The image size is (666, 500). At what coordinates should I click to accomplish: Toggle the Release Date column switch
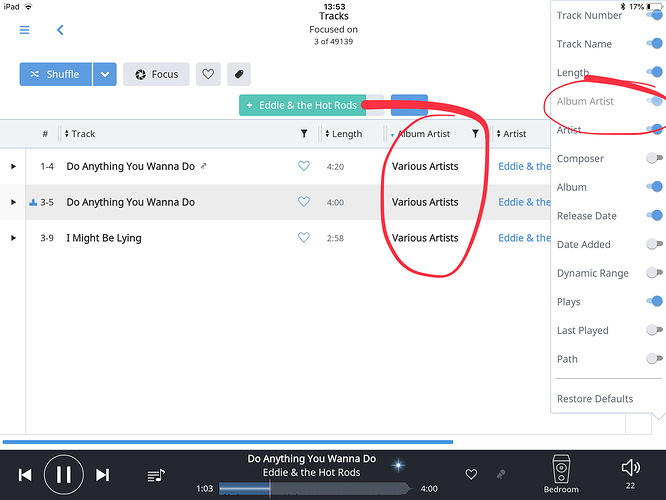coord(655,215)
